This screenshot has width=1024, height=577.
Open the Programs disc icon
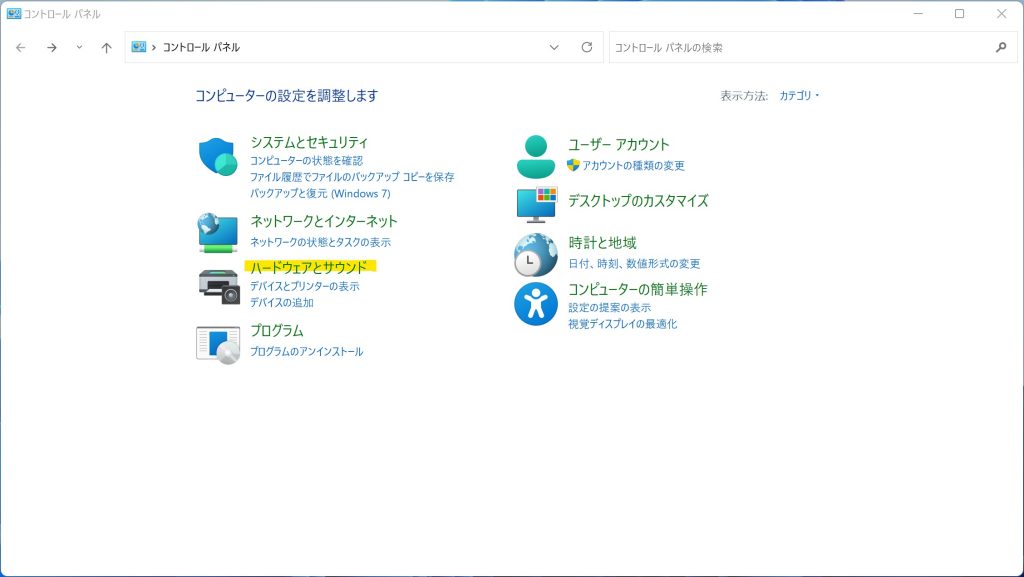coord(218,344)
